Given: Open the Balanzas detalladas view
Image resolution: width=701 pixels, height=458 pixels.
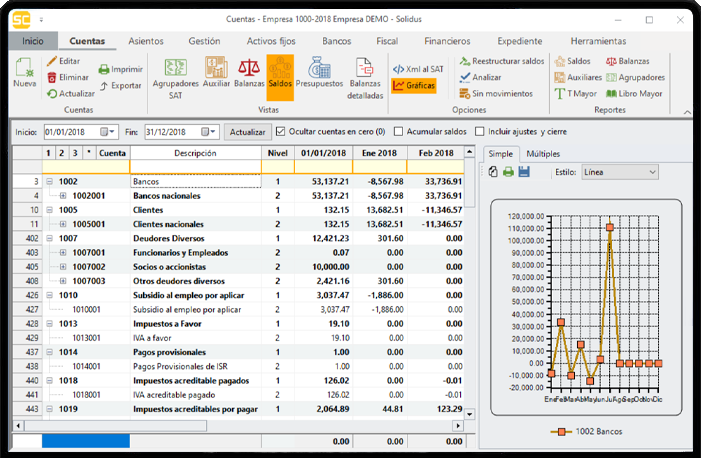Looking at the screenshot, I should pos(365,78).
